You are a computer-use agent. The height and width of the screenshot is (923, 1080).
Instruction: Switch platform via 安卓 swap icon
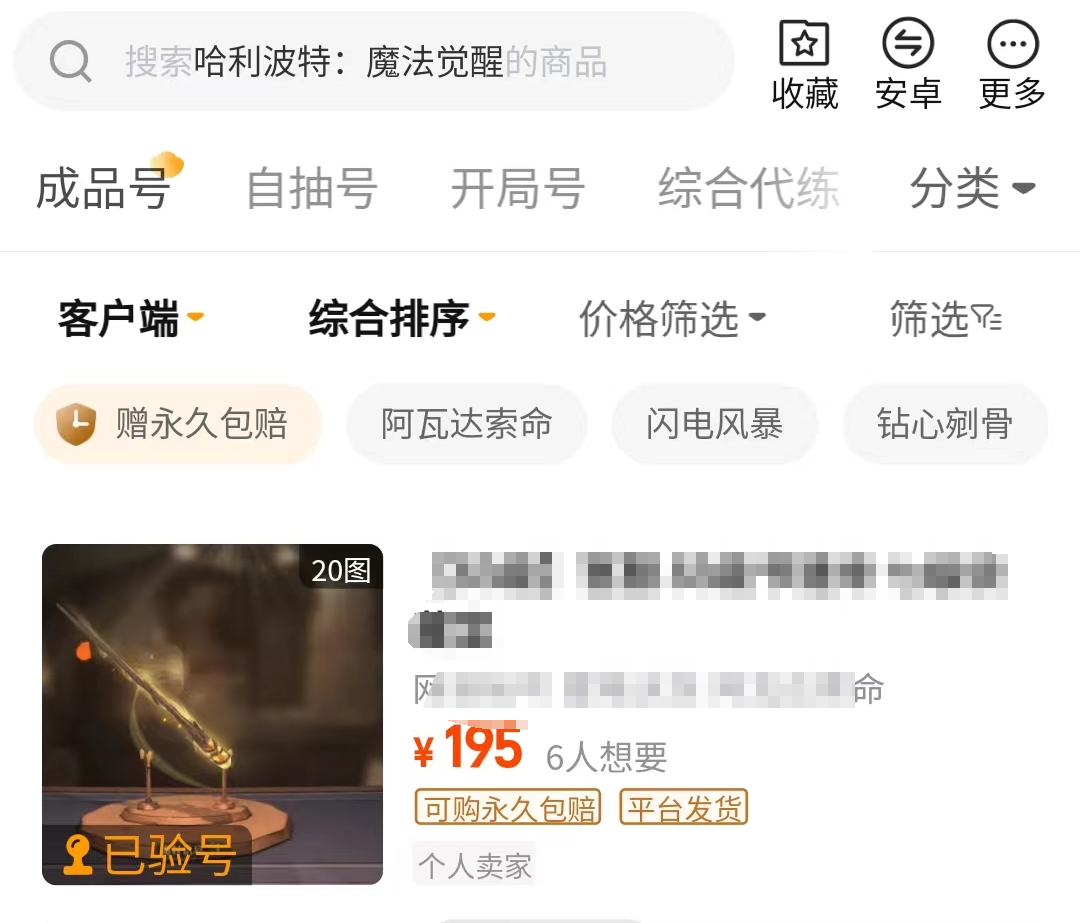click(x=908, y=43)
